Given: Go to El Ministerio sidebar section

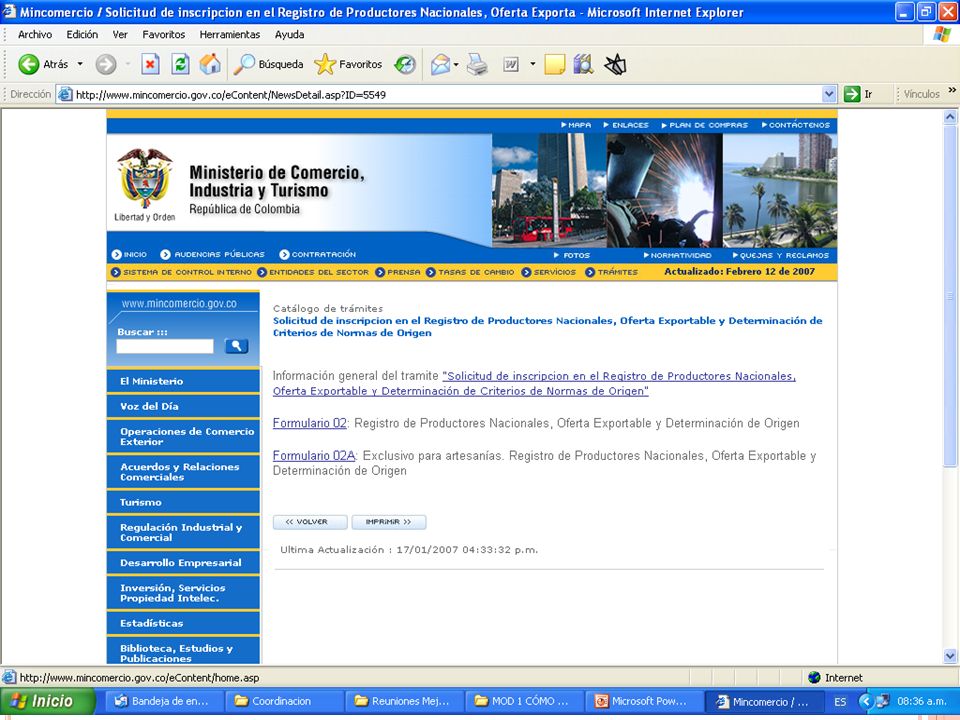Looking at the screenshot, I should click(183, 381).
